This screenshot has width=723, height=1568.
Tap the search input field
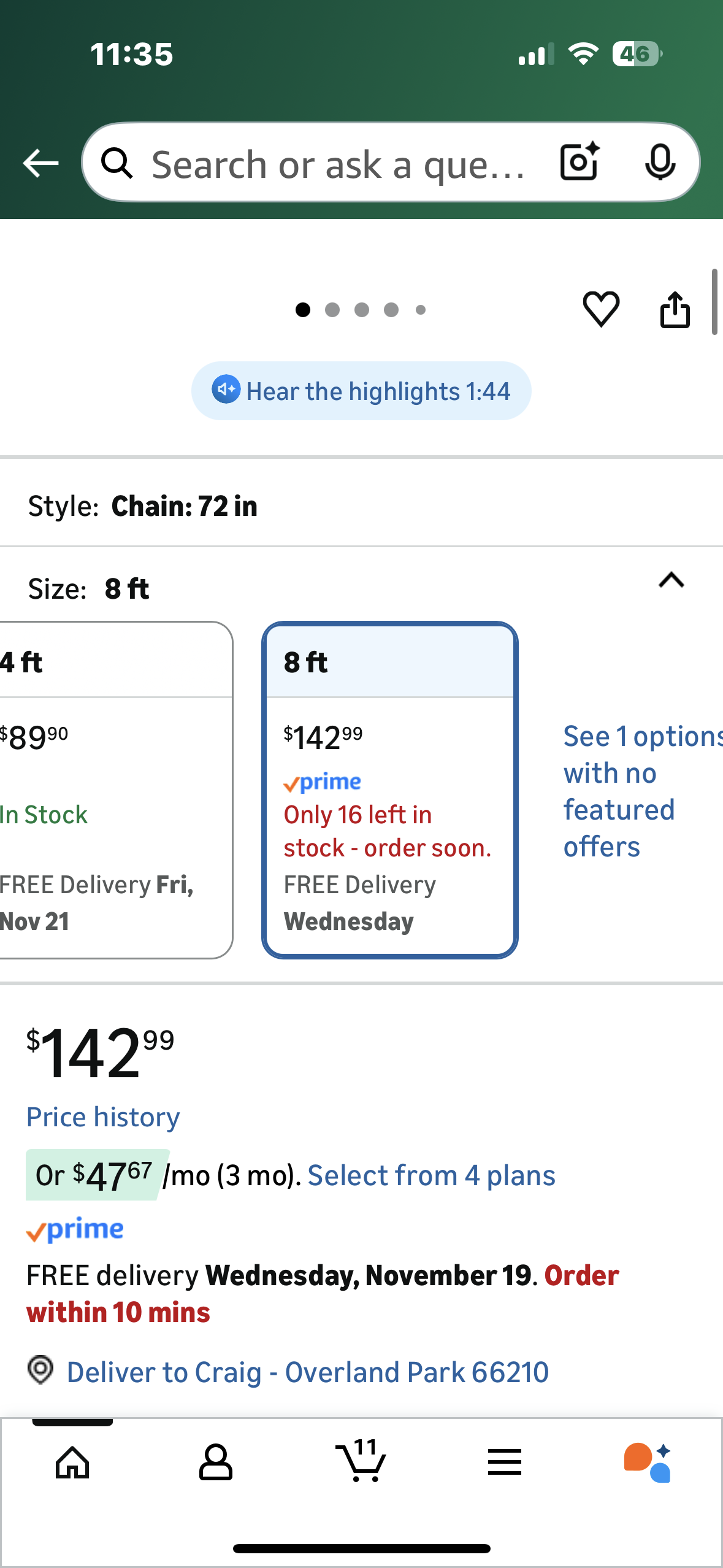point(337,164)
